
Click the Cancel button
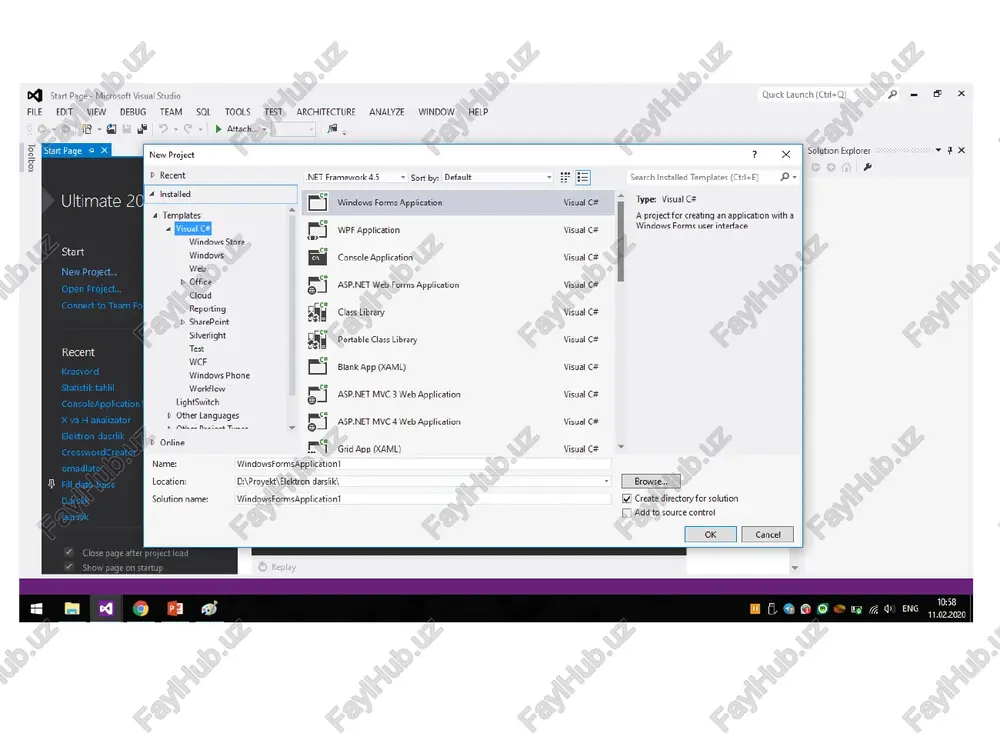[767, 534]
